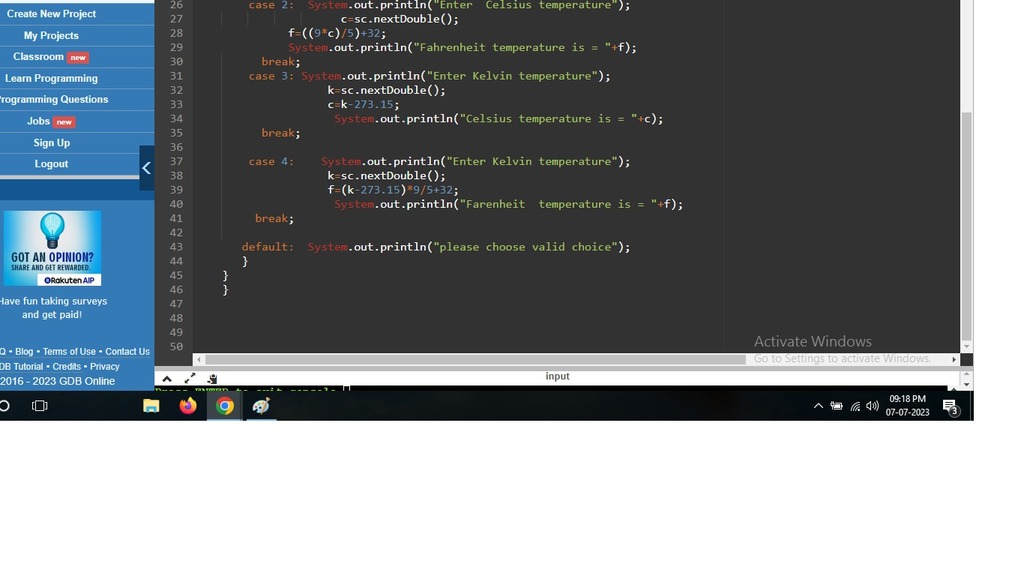Open the Privacy footer link
The image size is (1024, 576).
(104, 366)
